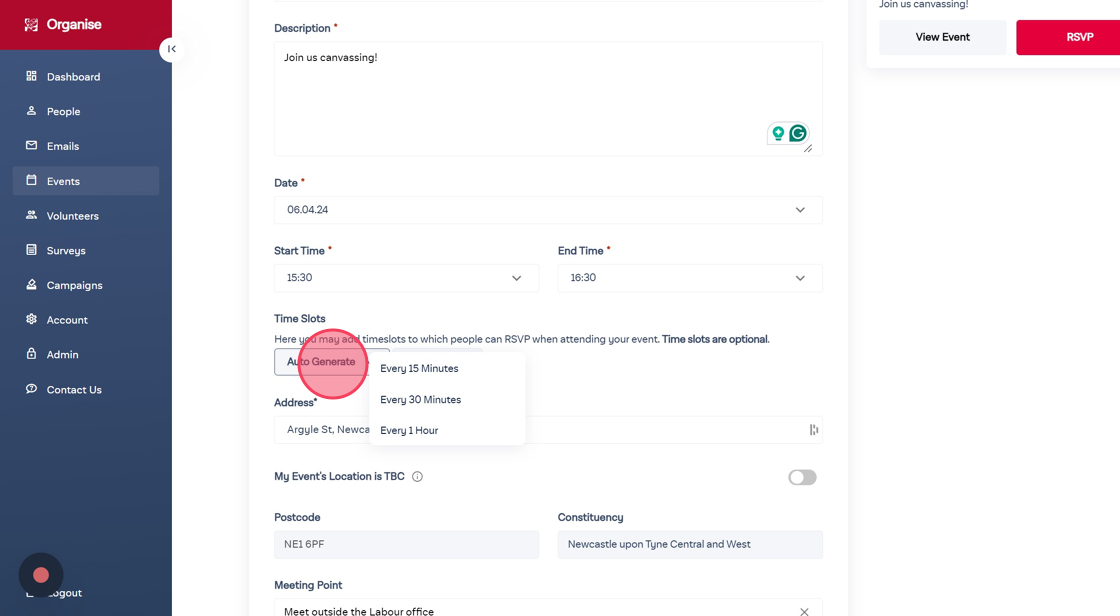Toggle My Event's Location is TBC switch
The width and height of the screenshot is (1120, 616).
tap(802, 477)
